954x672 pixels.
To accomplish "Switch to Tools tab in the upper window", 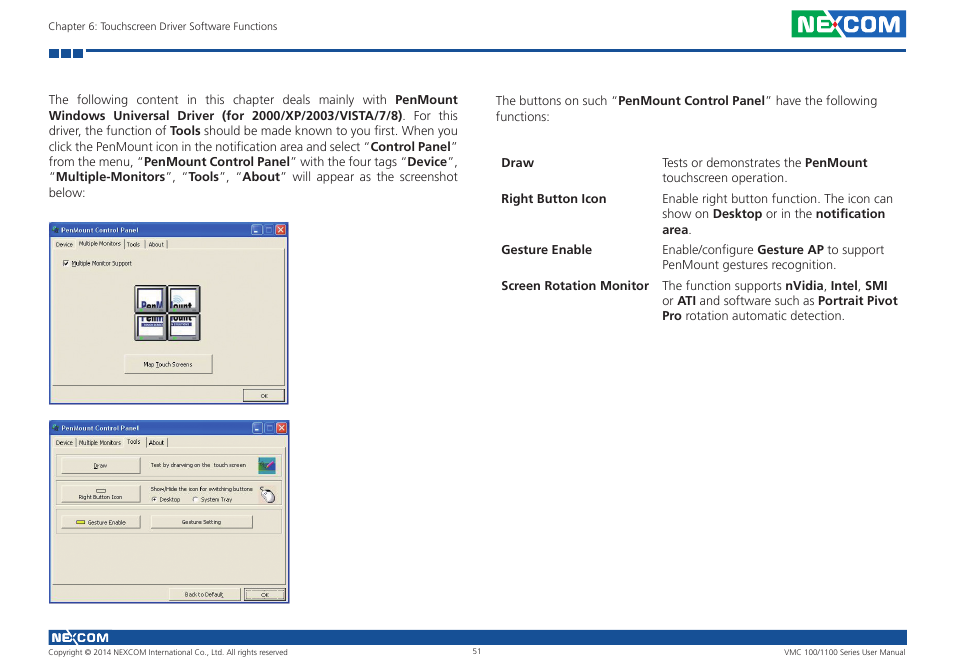I will pyautogui.click(x=133, y=244).
